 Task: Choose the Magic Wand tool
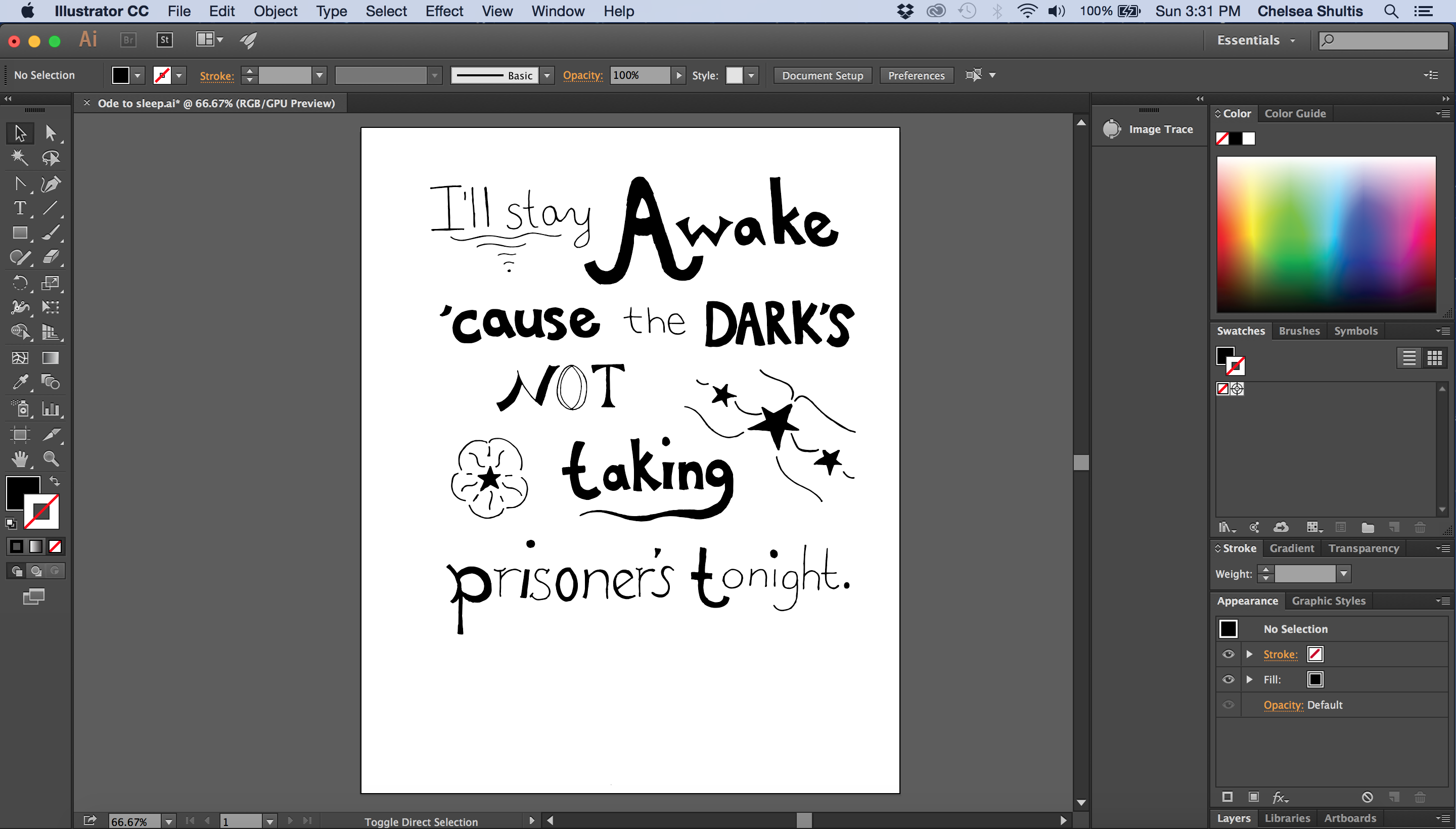click(x=20, y=158)
